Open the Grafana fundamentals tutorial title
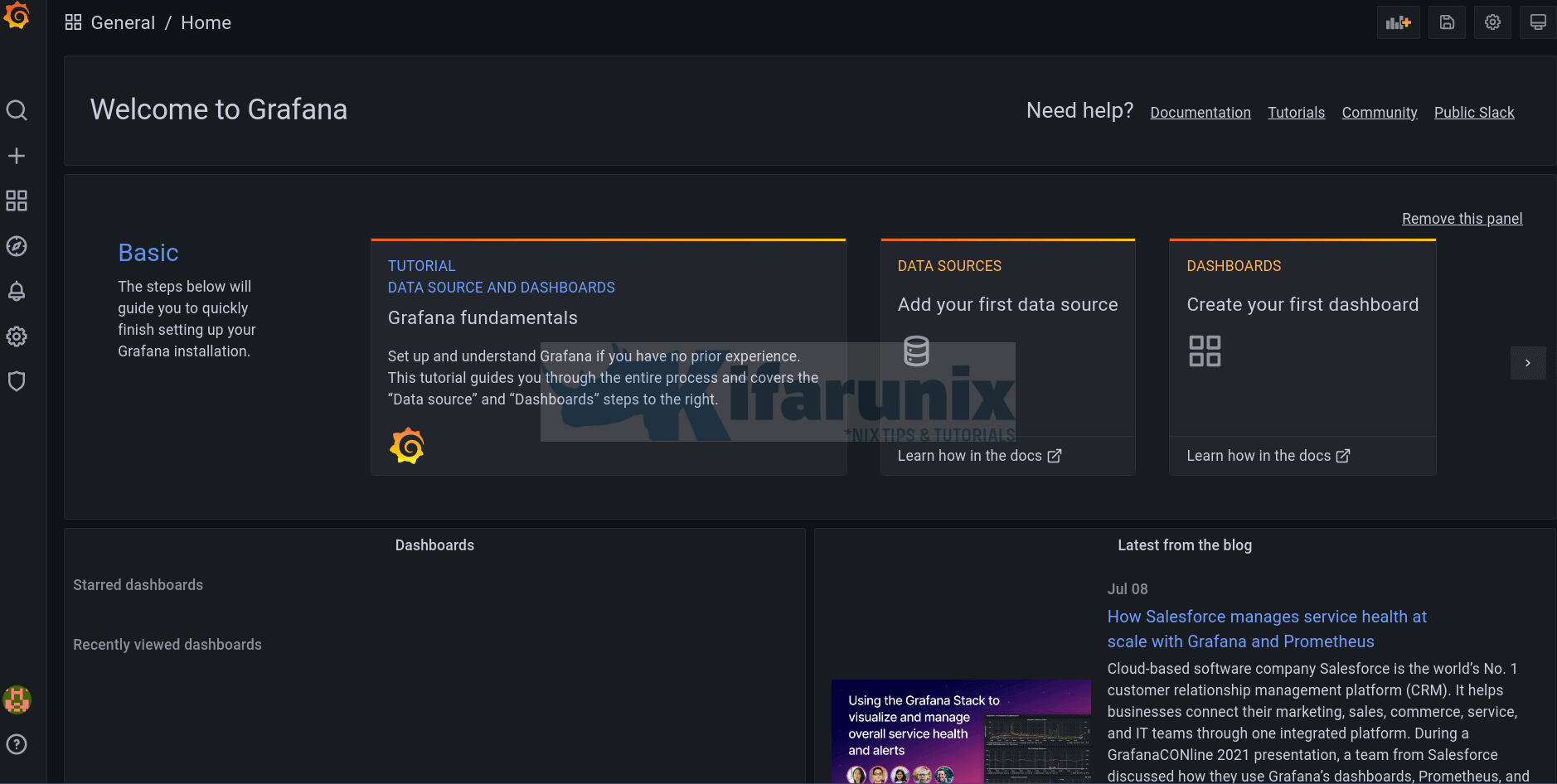 coord(483,318)
